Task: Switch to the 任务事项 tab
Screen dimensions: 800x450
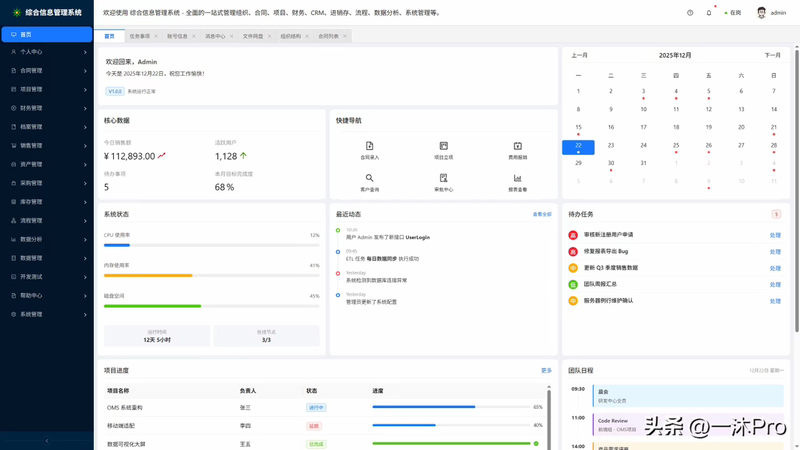Action: pos(139,36)
